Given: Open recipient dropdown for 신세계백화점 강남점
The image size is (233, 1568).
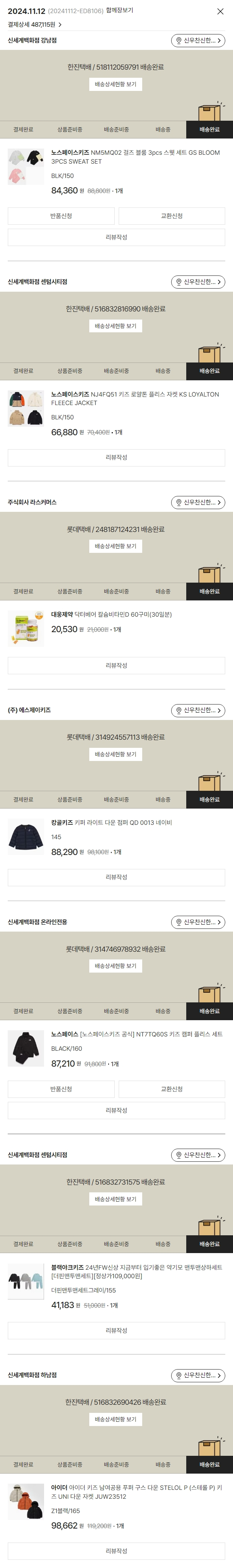Looking at the screenshot, I should coord(198,41).
